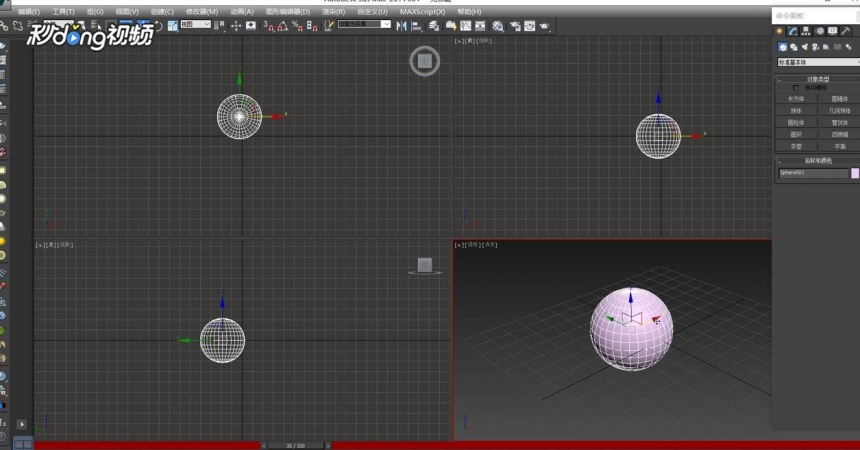Open Rendered Frame Window icon
Viewport: 860px width, 450px height.
pyautogui.click(x=530, y=26)
